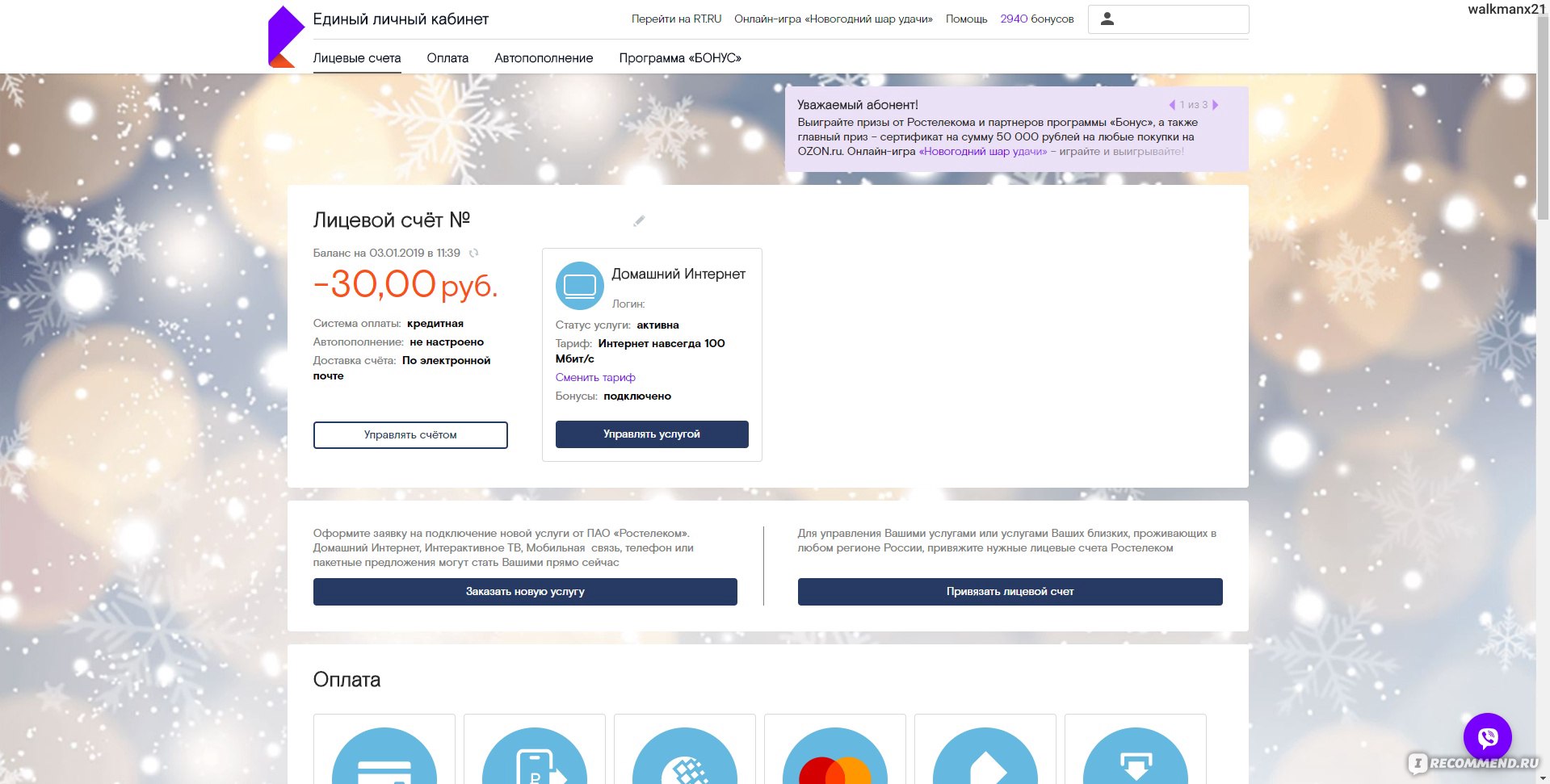The width and height of the screenshot is (1550, 784).
Task: Open the Программа «БОНУС» tab
Action: tap(680, 58)
